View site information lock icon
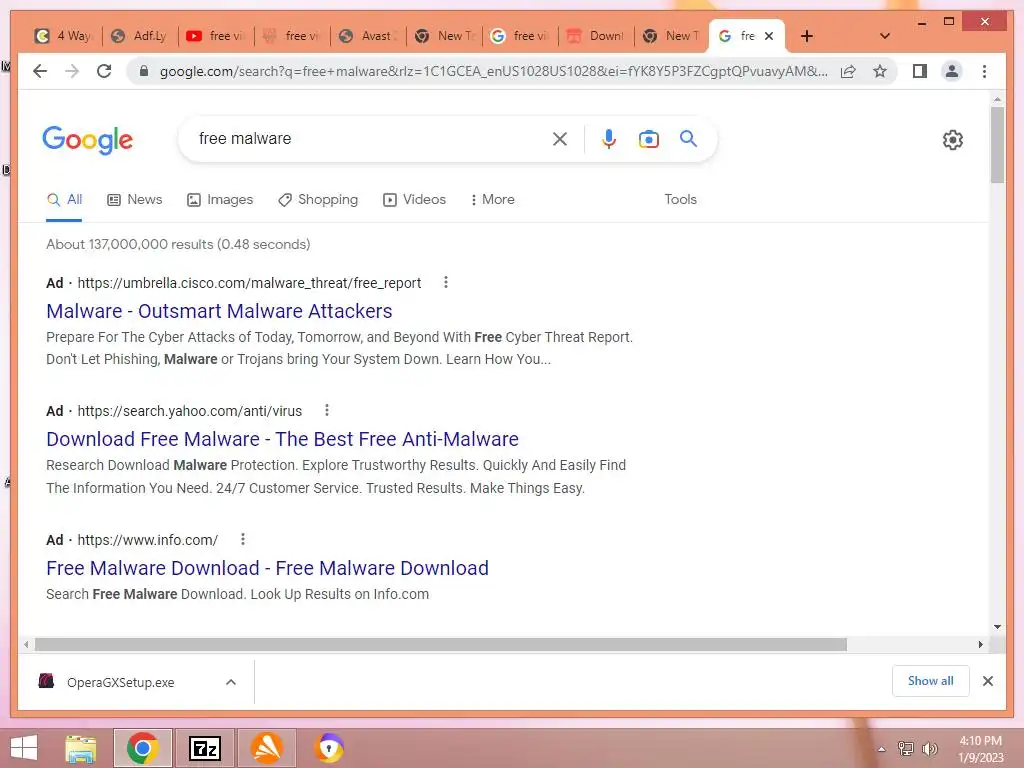 pyautogui.click(x=144, y=71)
